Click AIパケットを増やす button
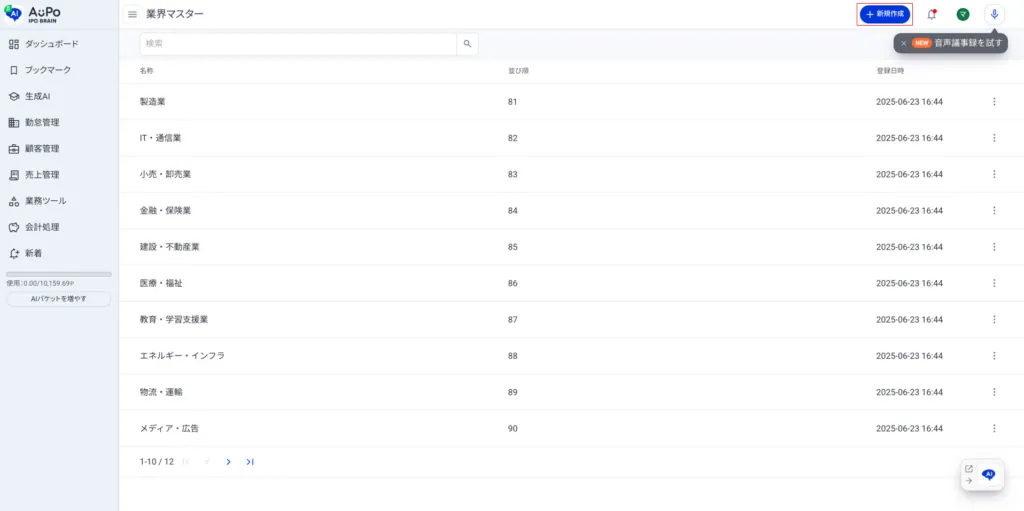 click(x=59, y=299)
